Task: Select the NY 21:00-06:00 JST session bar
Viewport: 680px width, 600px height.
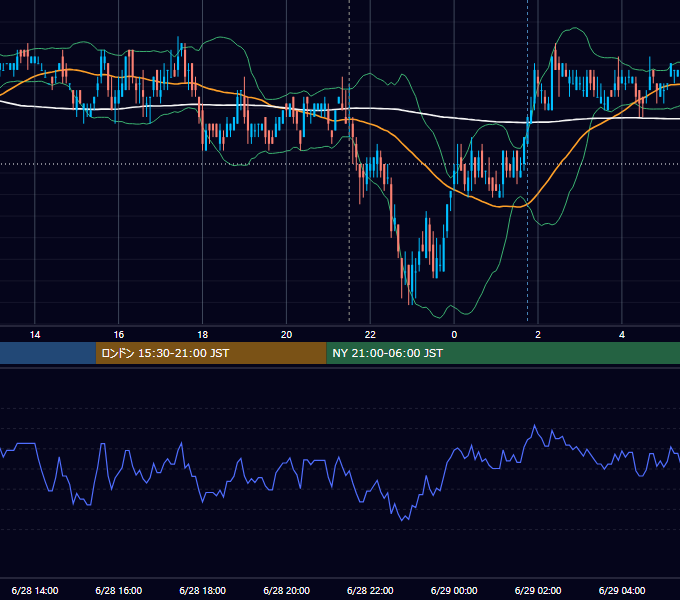Action: (x=503, y=353)
